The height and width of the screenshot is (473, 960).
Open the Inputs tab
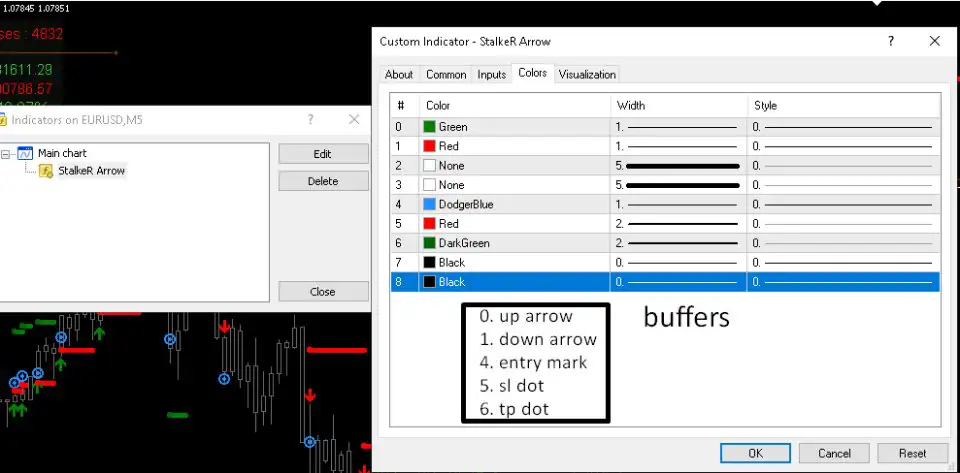click(491, 74)
